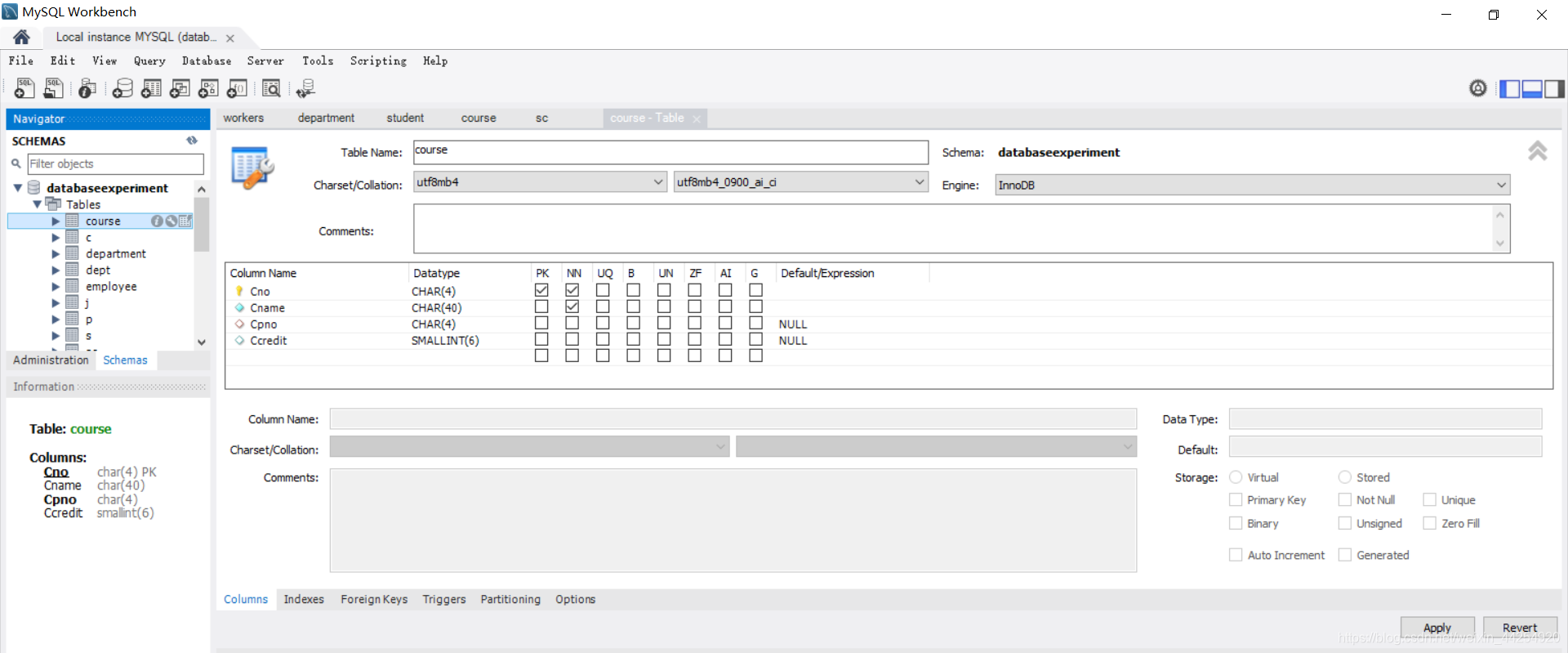Collapse the databaseexperiment schema node
The width and height of the screenshot is (1568, 653).
click(18, 188)
